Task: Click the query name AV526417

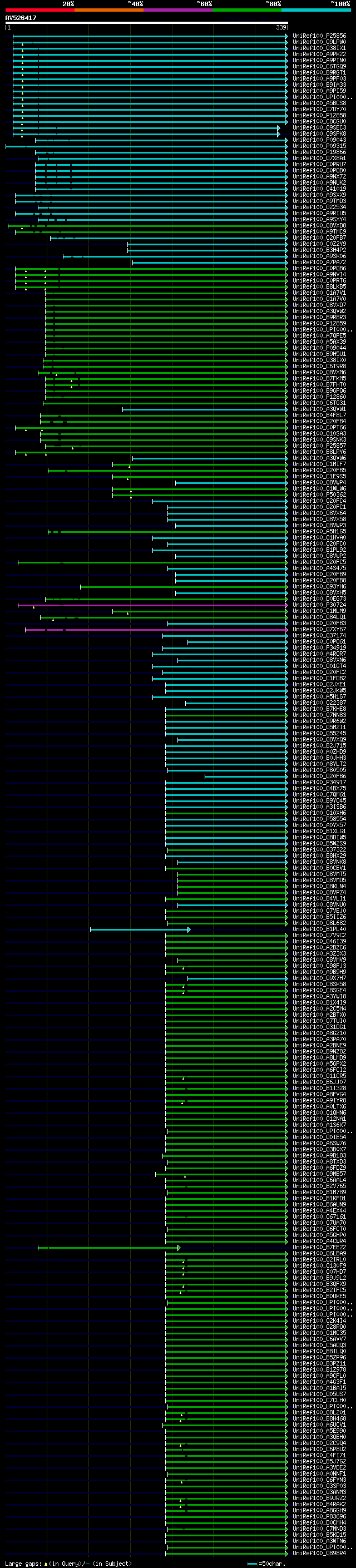Action: pyautogui.click(x=21, y=18)
